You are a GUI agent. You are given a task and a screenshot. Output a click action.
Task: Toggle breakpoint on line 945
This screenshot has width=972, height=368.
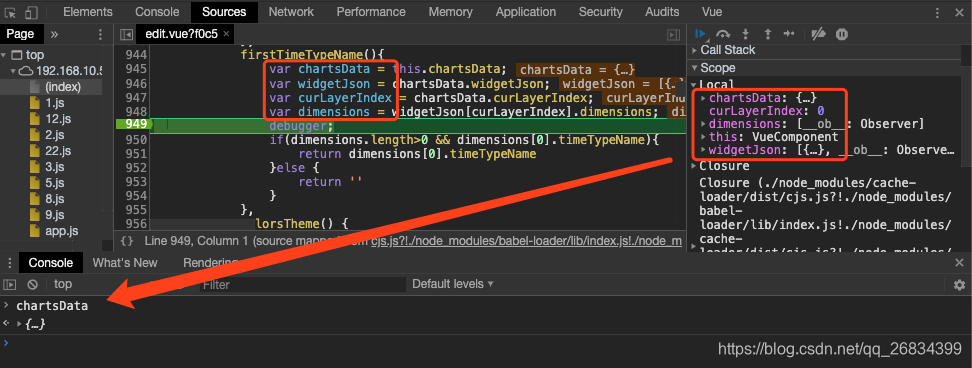(x=135, y=69)
